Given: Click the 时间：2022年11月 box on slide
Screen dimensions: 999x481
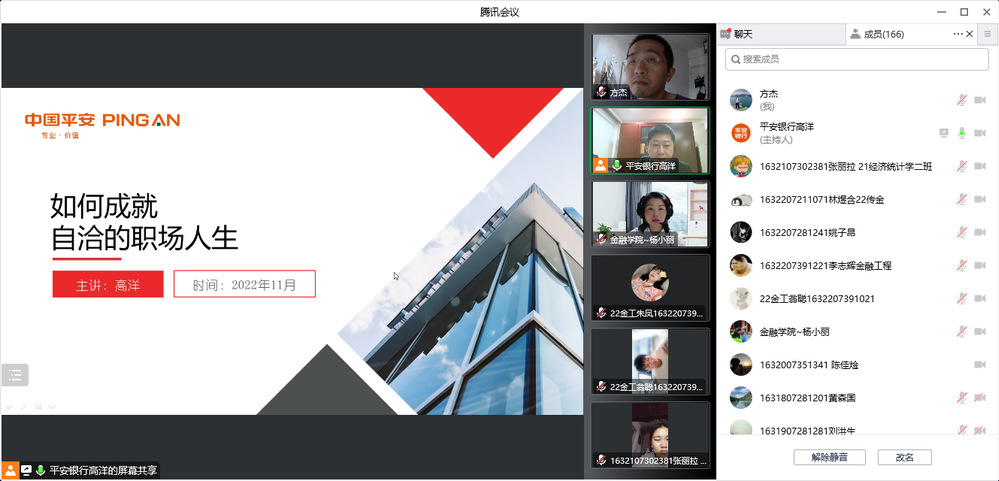Looking at the screenshot, I should pyautogui.click(x=245, y=284).
